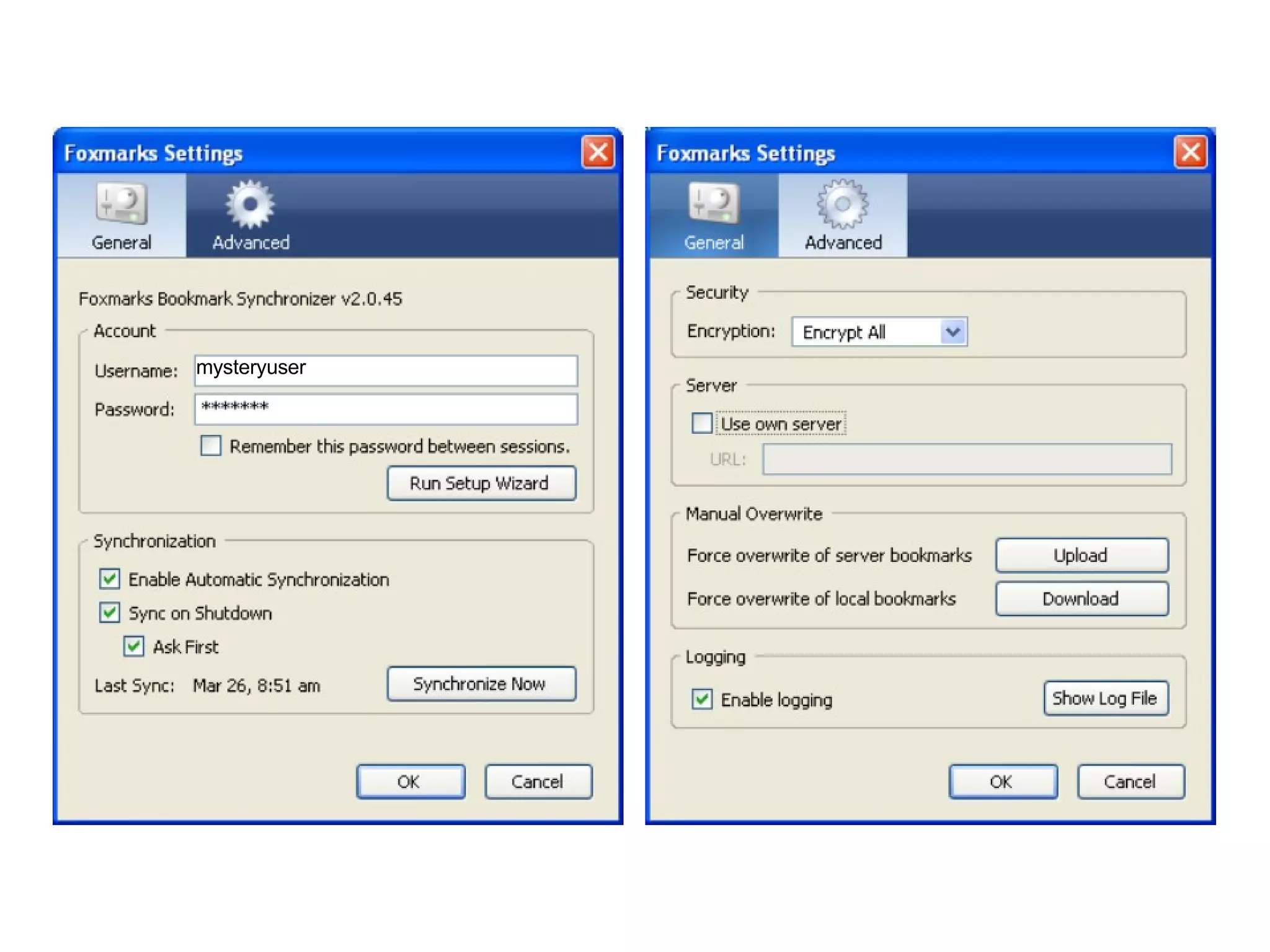Focus the Password input field
The image size is (1270, 952).
386,409
